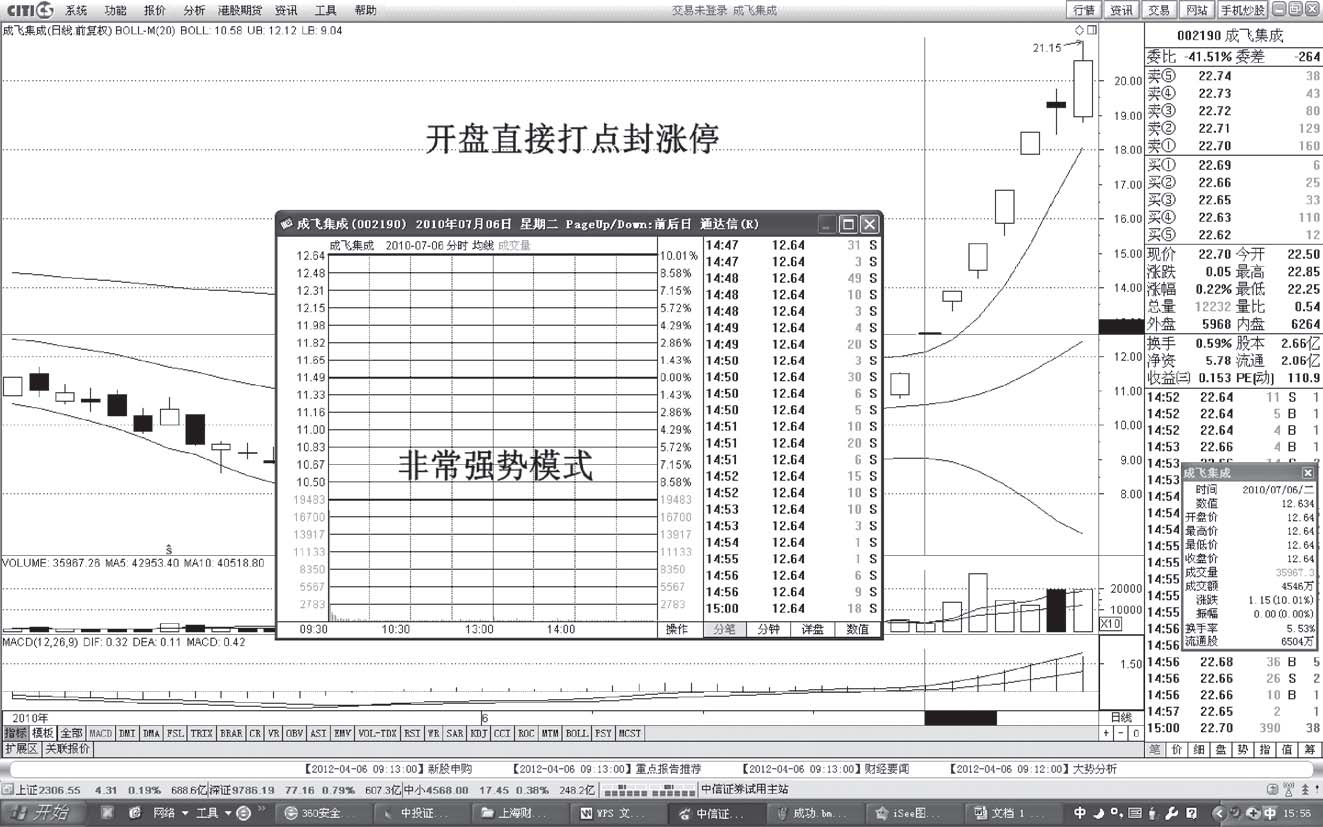This screenshot has height=827, width=1323.
Task: Expand the 日线 period selector
Action: coord(1122,718)
